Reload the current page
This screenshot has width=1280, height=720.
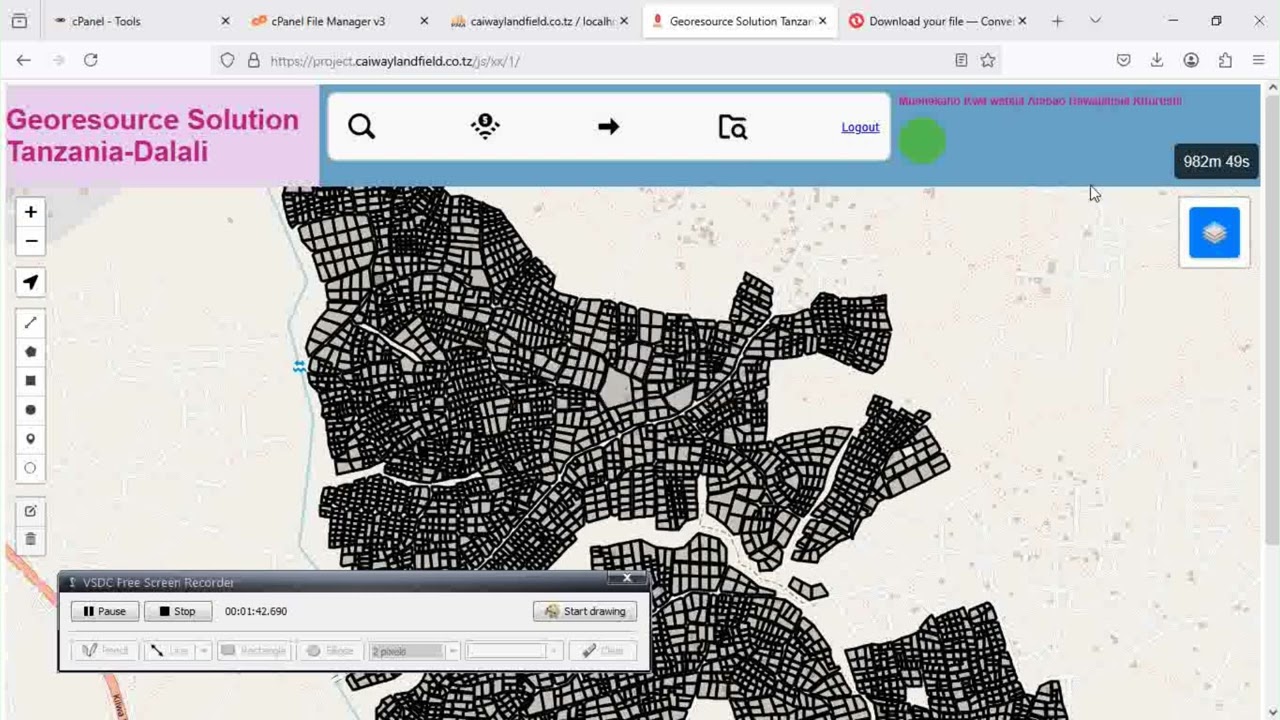(x=91, y=60)
